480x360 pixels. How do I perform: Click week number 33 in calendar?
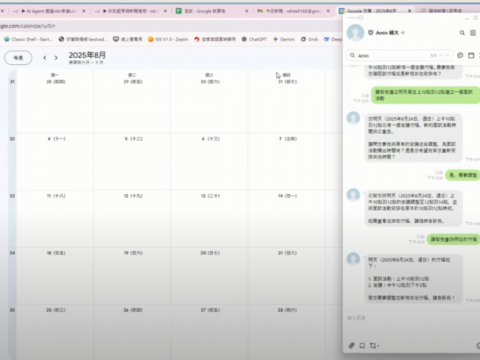(12, 196)
